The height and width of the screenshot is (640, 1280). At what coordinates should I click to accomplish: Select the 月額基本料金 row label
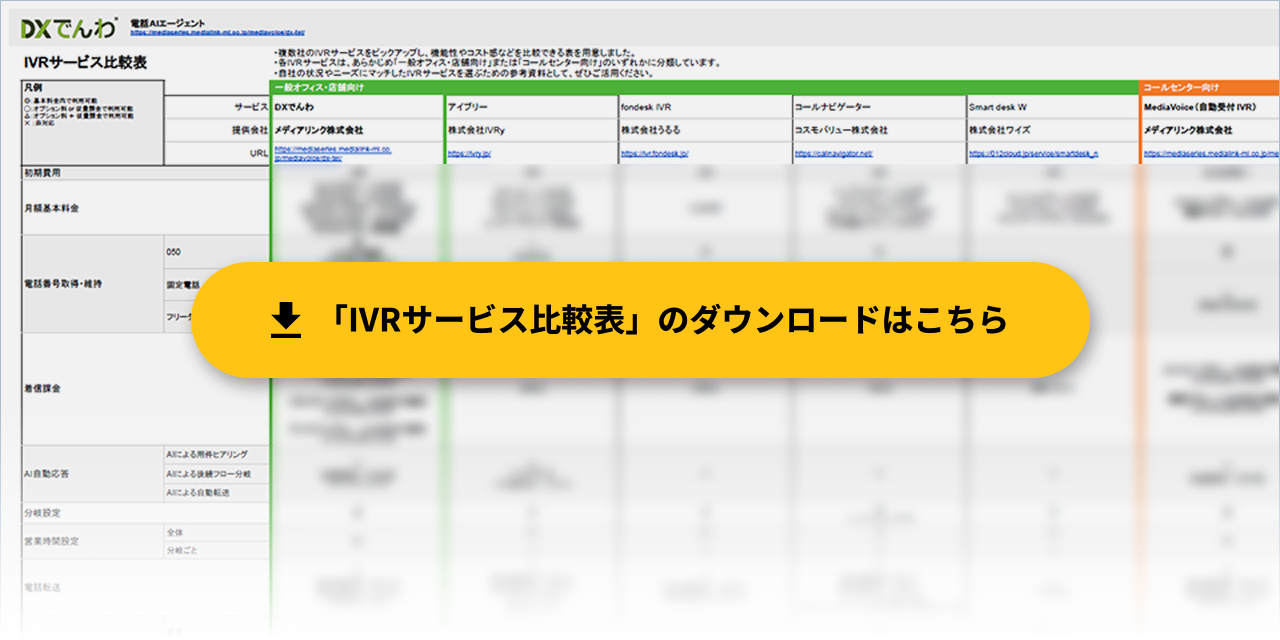pyautogui.click(x=50, y=209)
